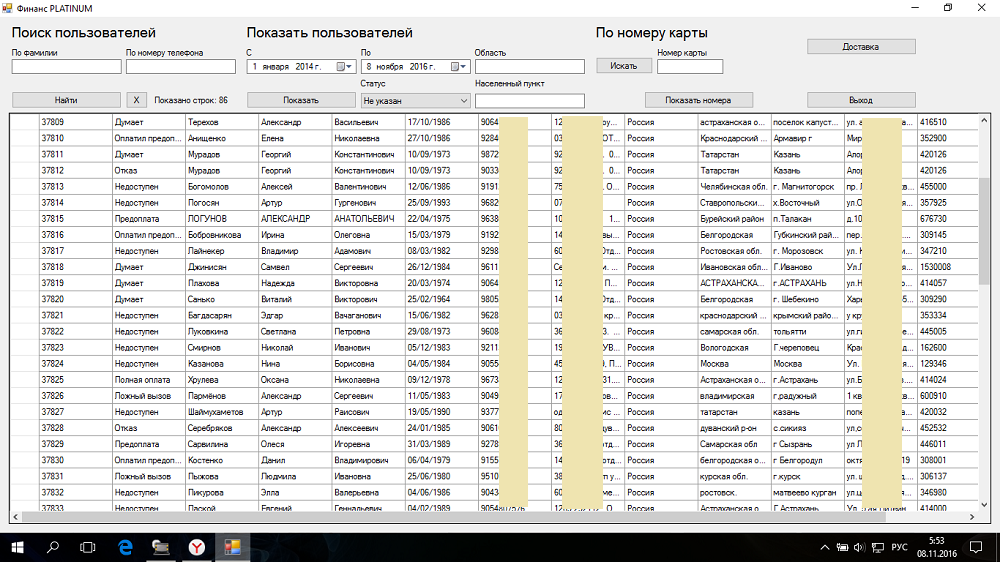The height and width of the screenshot is (562, 1000).
Task: Click the scroll down arrow of table
Action: coord(984,505)
